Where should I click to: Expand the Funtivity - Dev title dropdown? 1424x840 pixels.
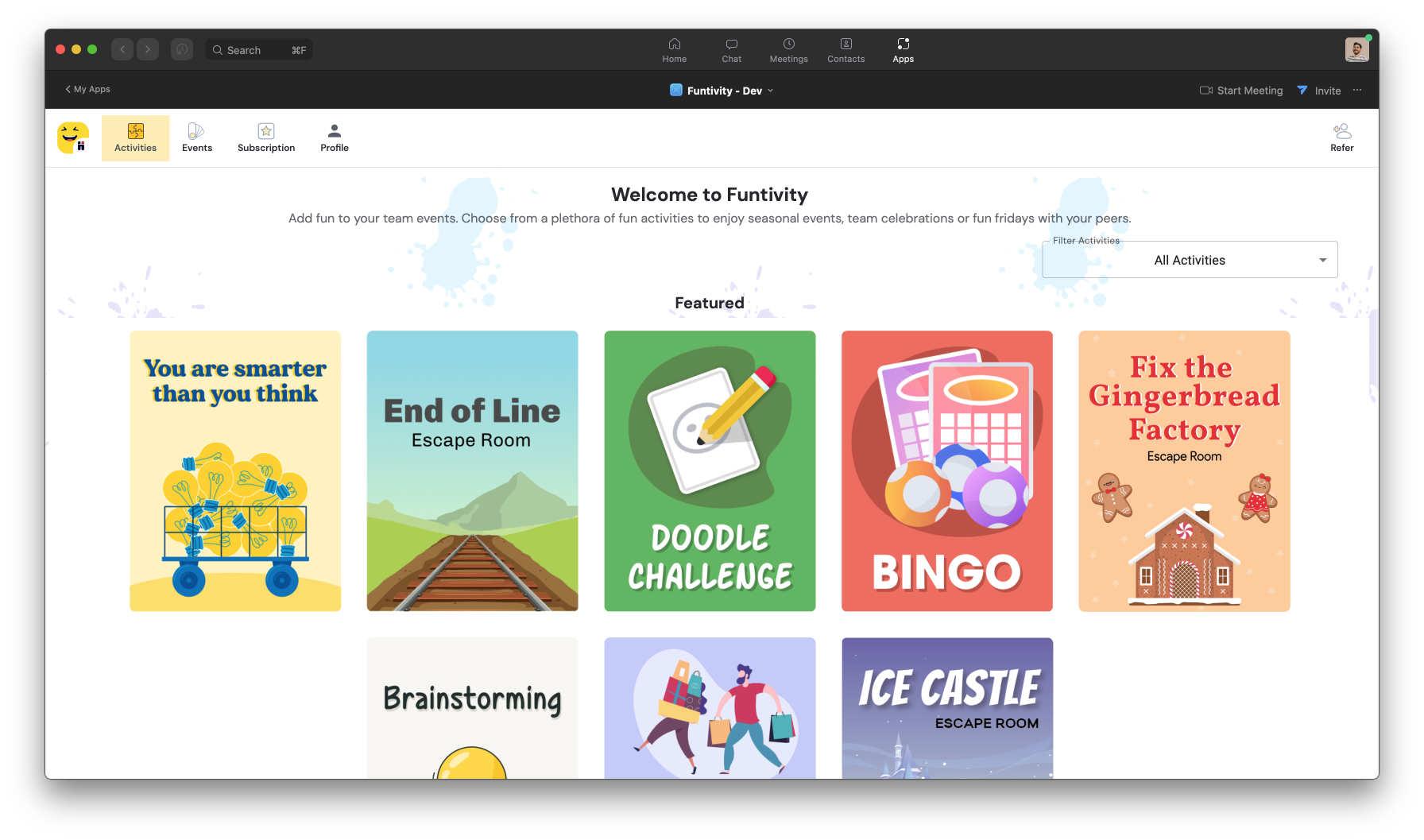tap(770, 91)
